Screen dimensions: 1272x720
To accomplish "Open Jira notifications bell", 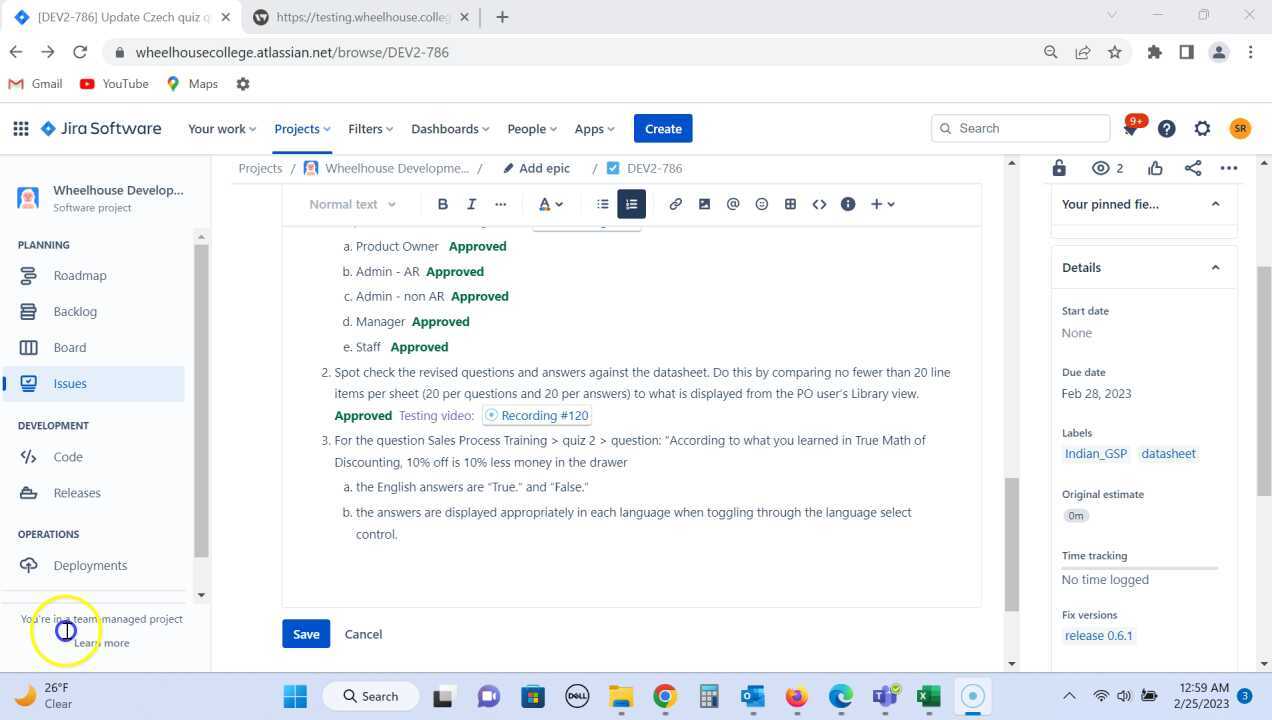I will [1131, 128].
